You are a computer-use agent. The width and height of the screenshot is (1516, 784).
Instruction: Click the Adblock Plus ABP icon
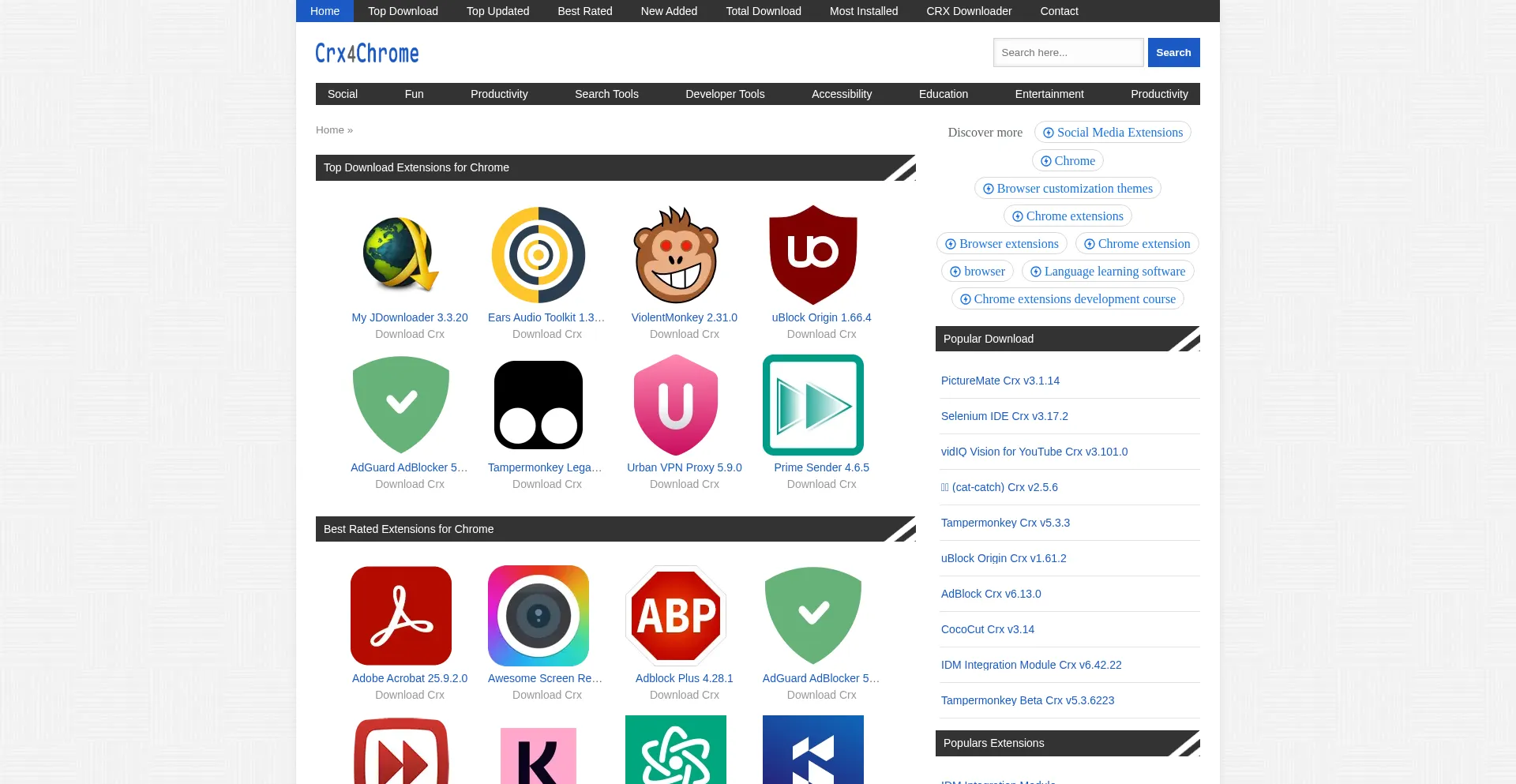pyautogui.click(x=676, y=616)
